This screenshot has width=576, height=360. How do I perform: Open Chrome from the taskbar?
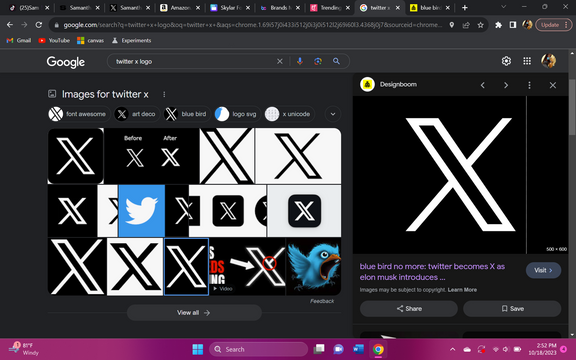tap(378, 349)
